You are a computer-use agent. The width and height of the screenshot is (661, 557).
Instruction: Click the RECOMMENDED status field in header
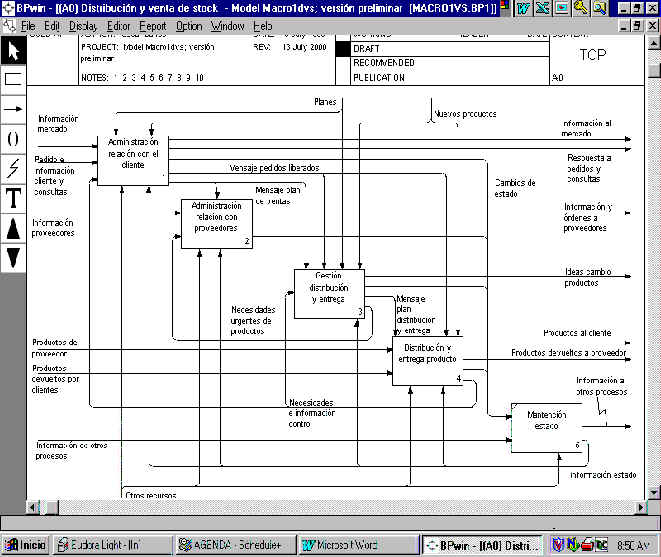click(x=450, y=63)
